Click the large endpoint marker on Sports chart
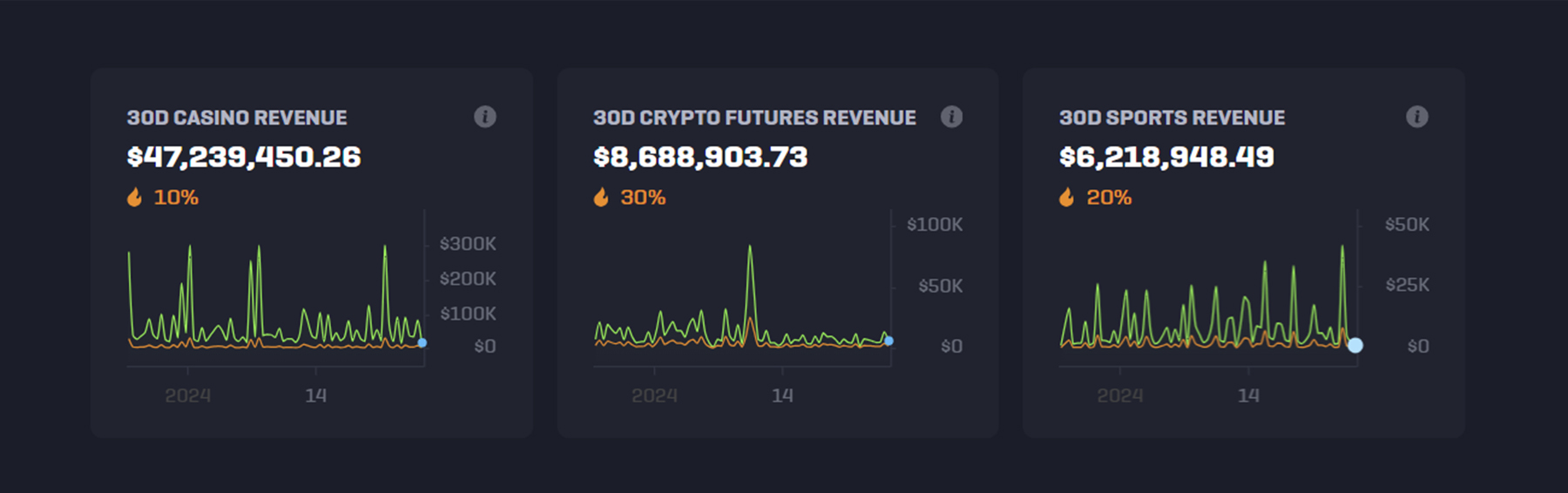Image resolution: width=1568 pixels, height=493 pixels. (x=1355, y=346)
